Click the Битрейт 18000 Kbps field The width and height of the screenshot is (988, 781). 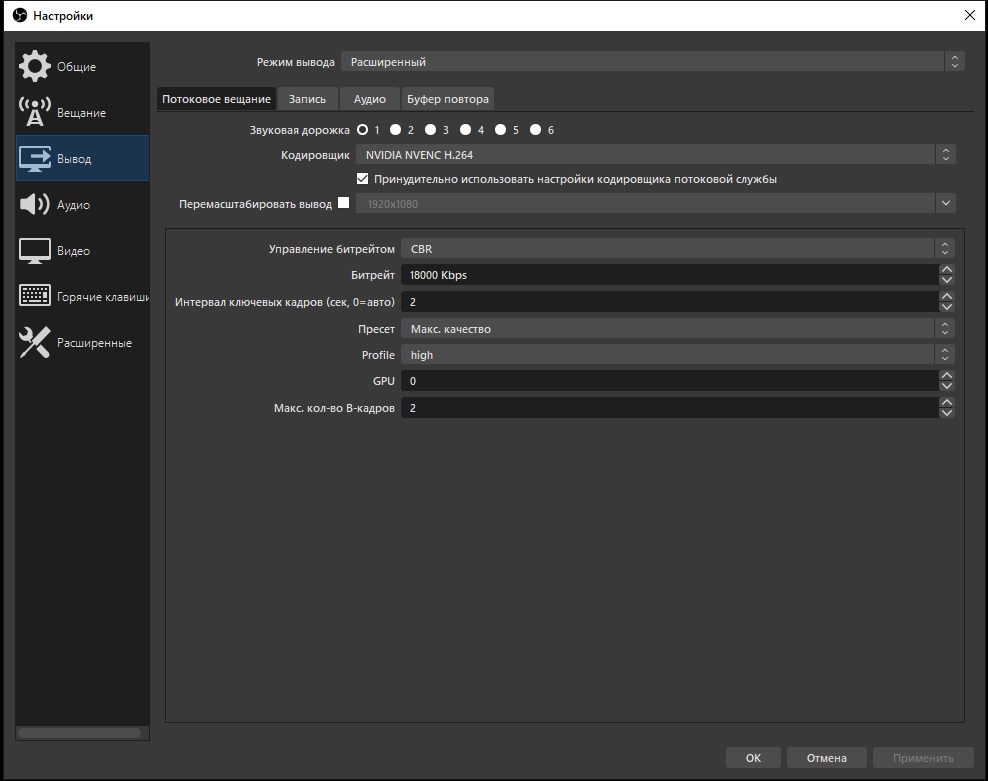point(670,275)
